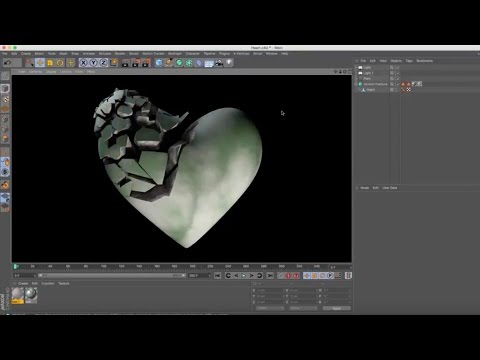Viewport: 480px width, 360px height.
Task: Switch to Polygons mode
Action: pos(5,139)
